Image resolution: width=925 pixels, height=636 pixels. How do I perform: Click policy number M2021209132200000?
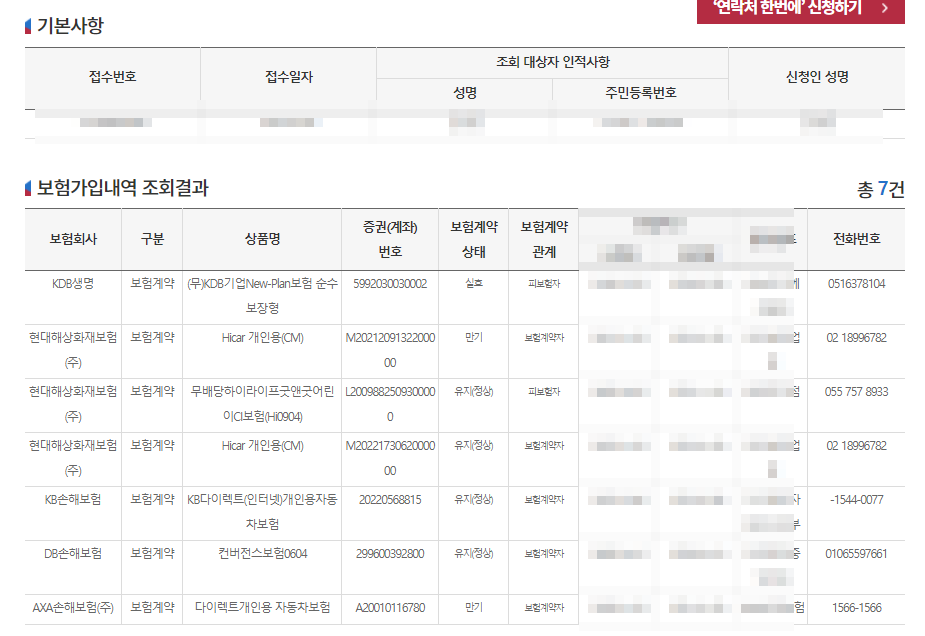pyautogui.click(x=390, y=350)
